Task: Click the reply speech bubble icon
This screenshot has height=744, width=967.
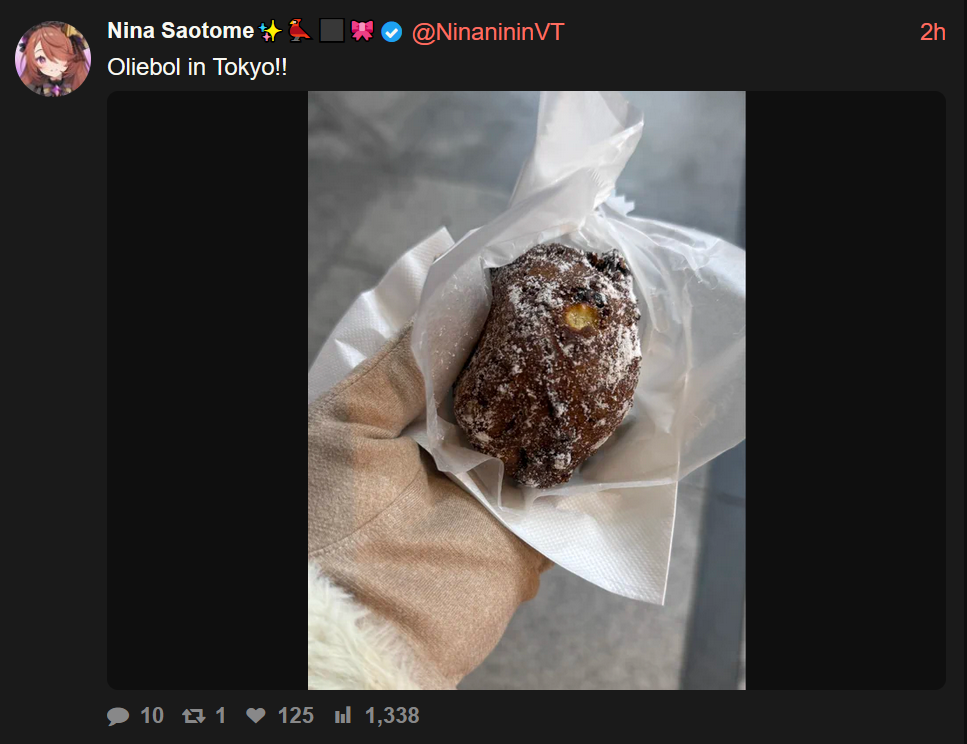Action: pos(118,716)
